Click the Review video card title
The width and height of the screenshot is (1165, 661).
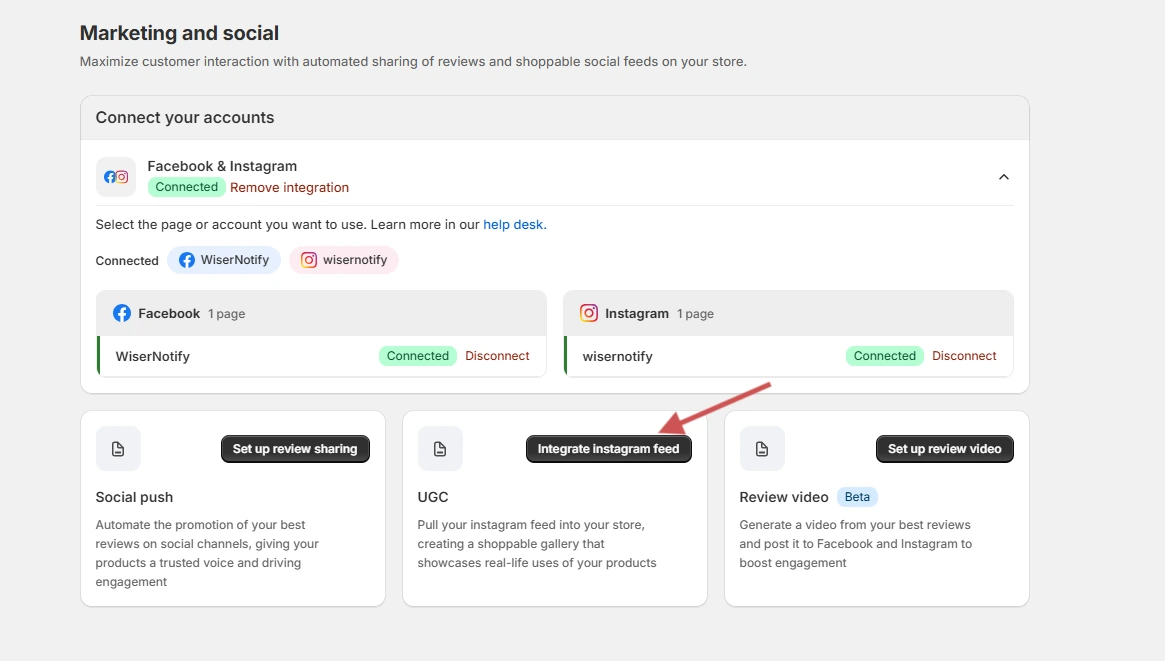(x=784, y=497)
